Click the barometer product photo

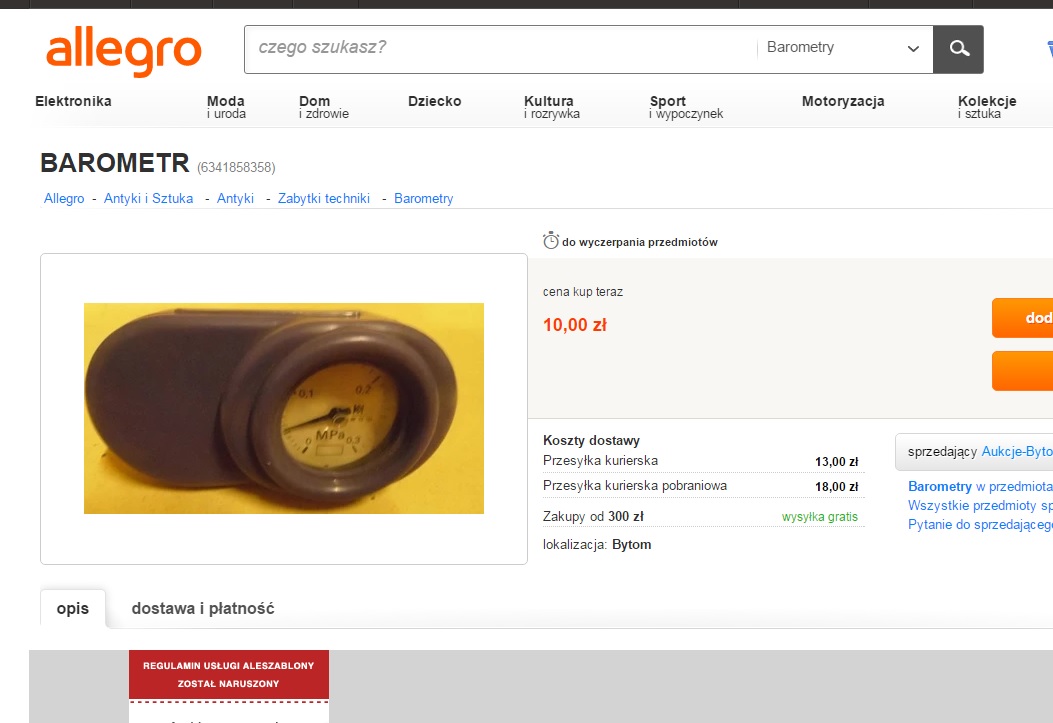pos(283,408)
